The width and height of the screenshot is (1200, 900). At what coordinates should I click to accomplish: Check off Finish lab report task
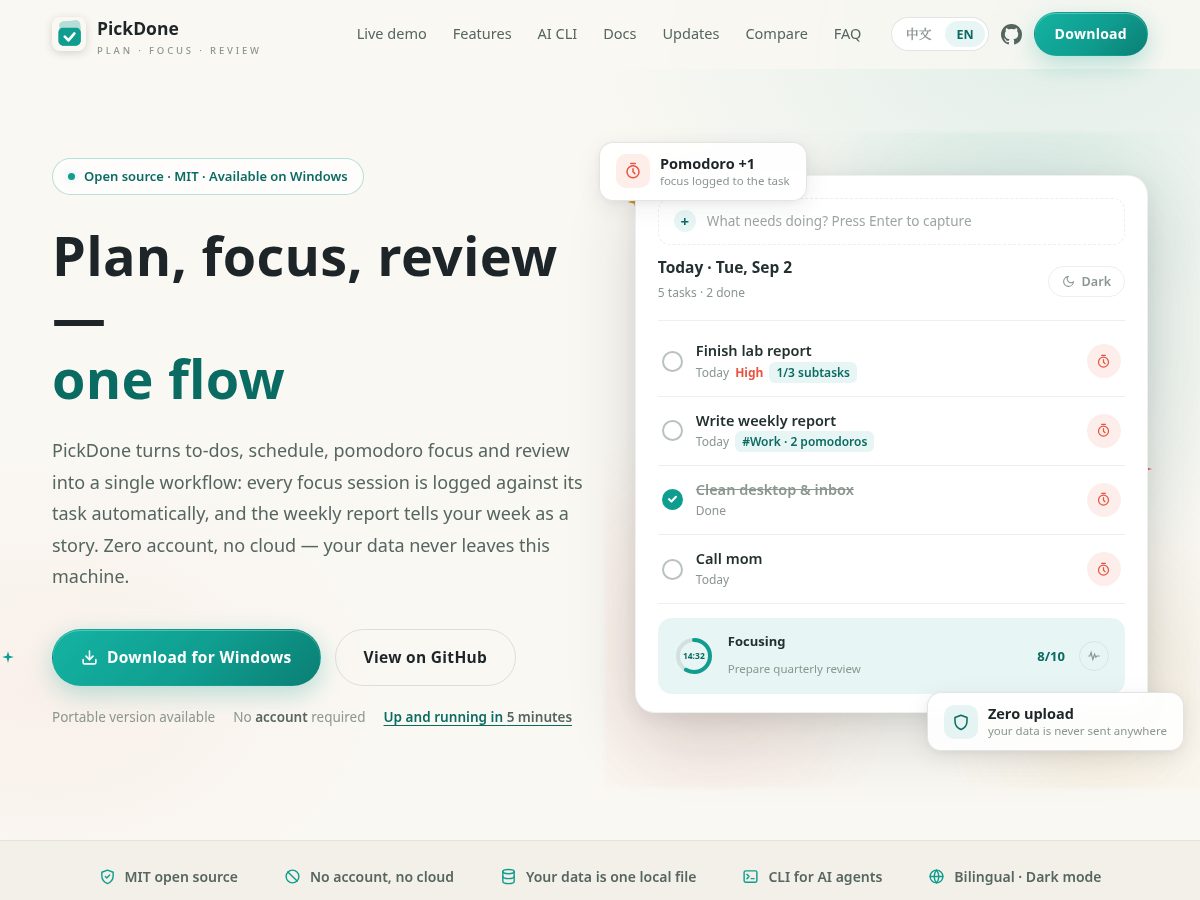click(x=673, y=361)
